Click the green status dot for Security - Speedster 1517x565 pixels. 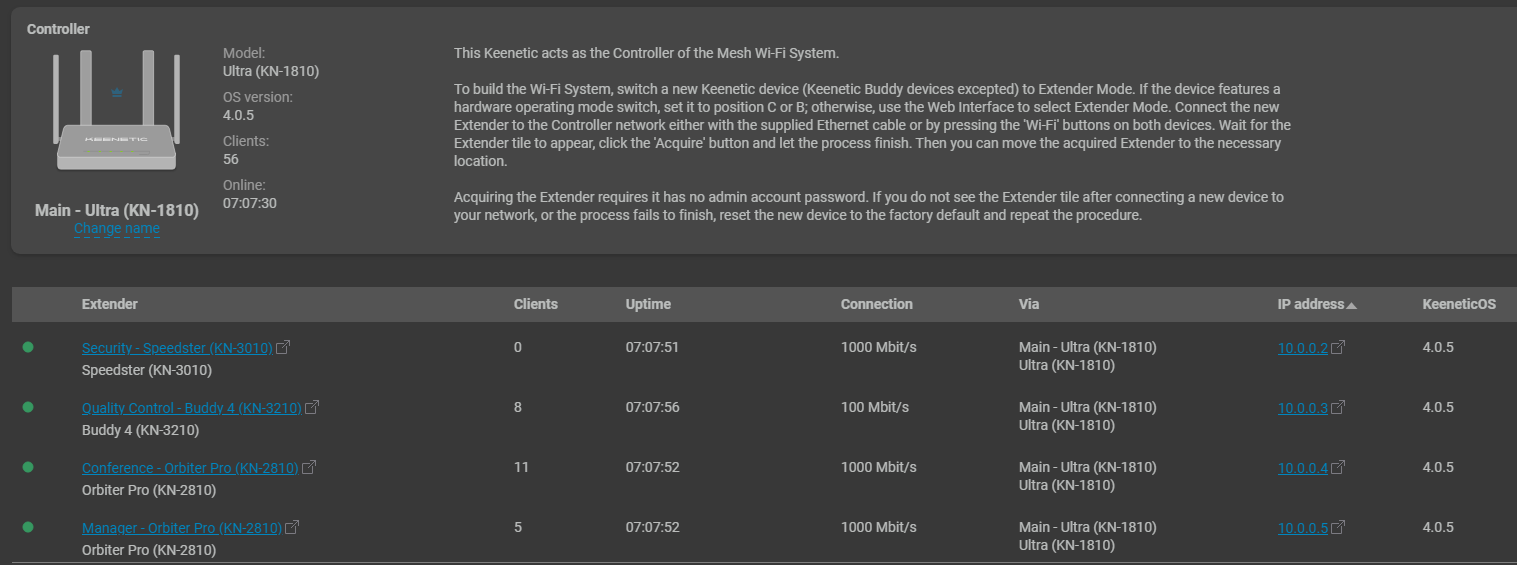(x=28, y=347)
